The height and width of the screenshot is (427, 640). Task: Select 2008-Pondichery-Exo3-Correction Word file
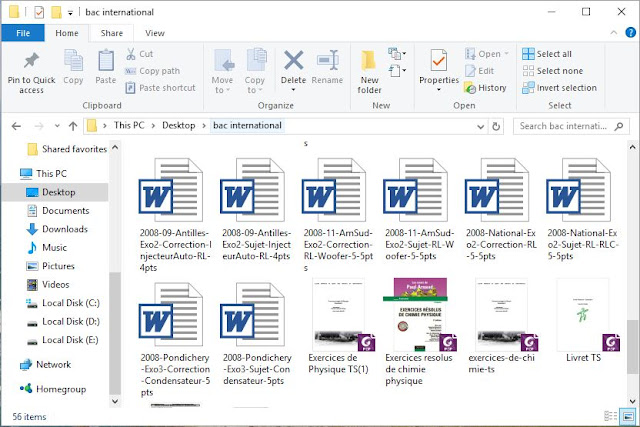(x=175, y=340)
